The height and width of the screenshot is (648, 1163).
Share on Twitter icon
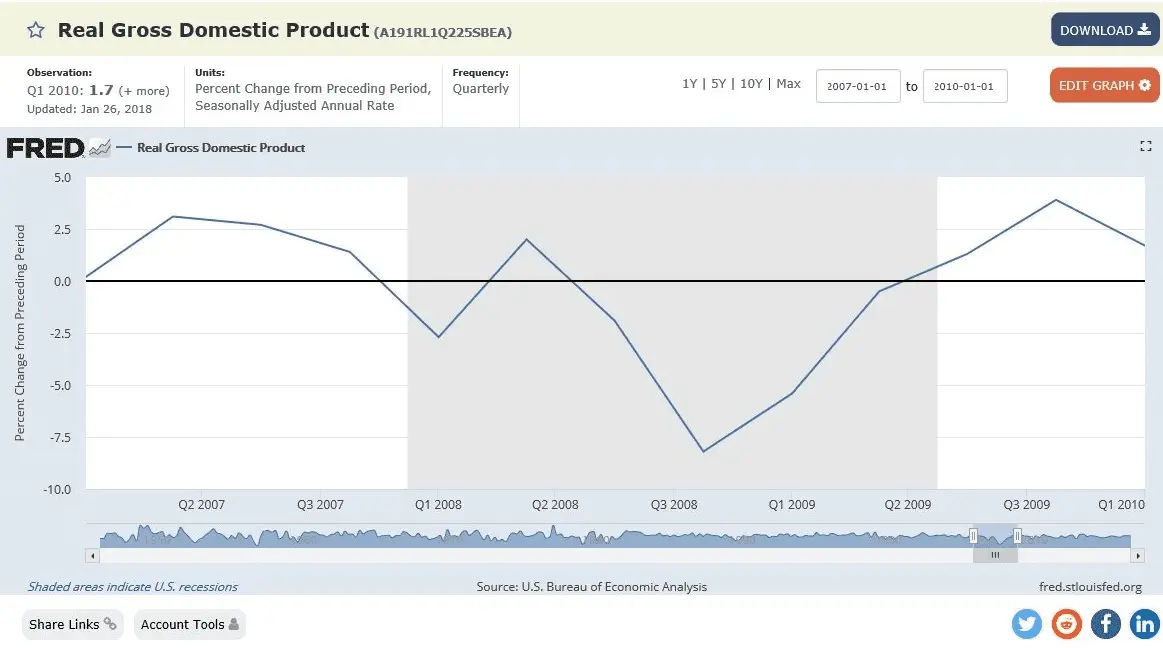click(1027, 624)
